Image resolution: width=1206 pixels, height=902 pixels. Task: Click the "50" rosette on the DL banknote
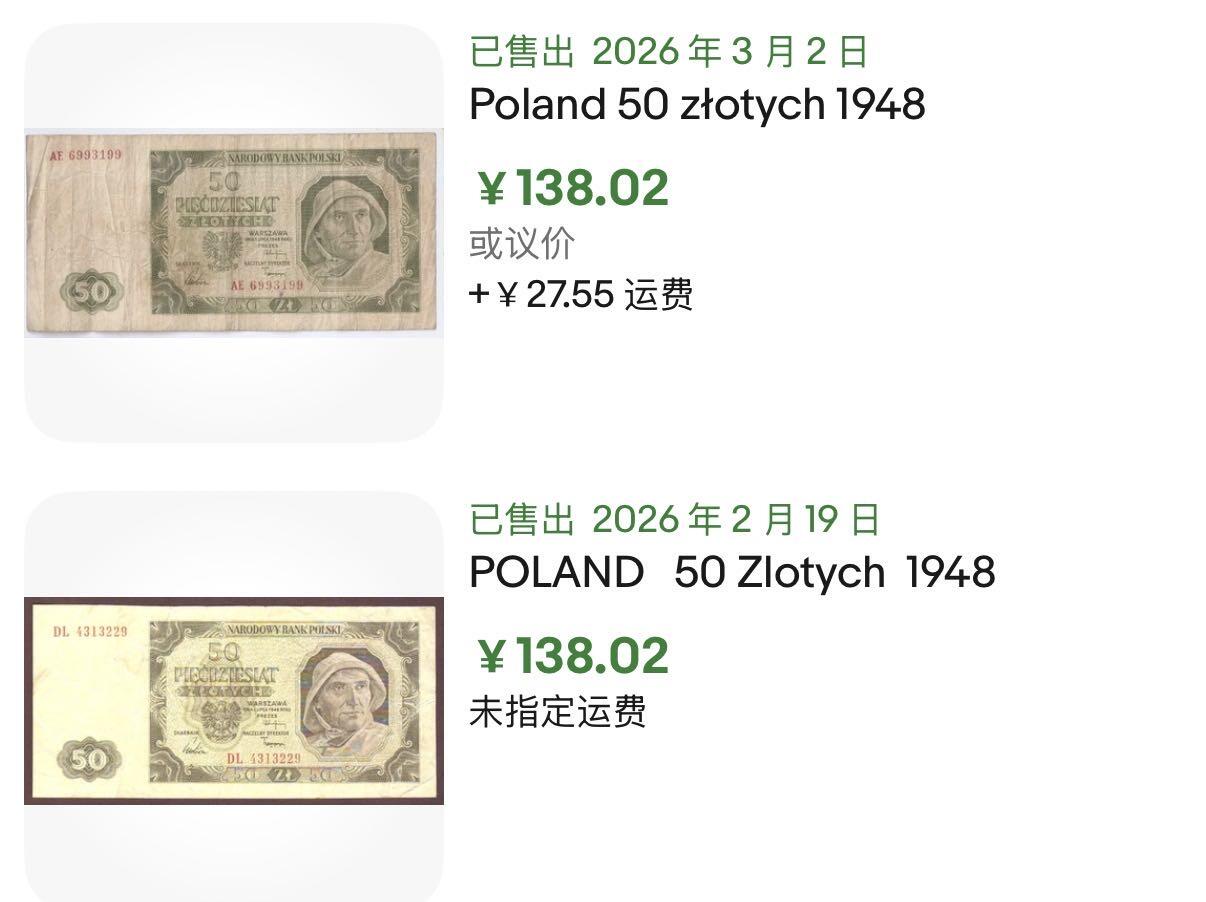tap(90, 762)
